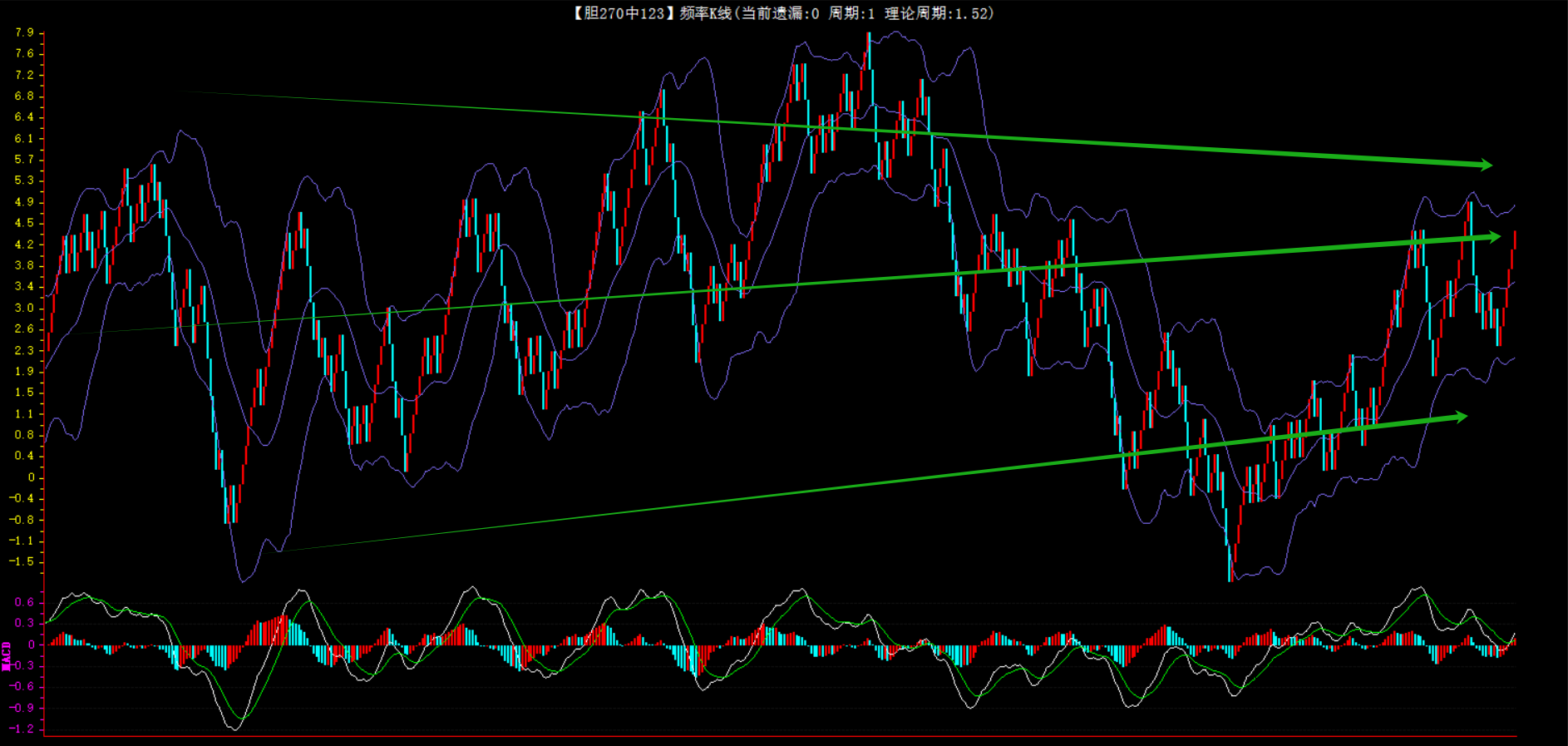Click the 4.9 price axis label
The height and width of the screenshot is (746, 1568).
click(x=24, y=202)
